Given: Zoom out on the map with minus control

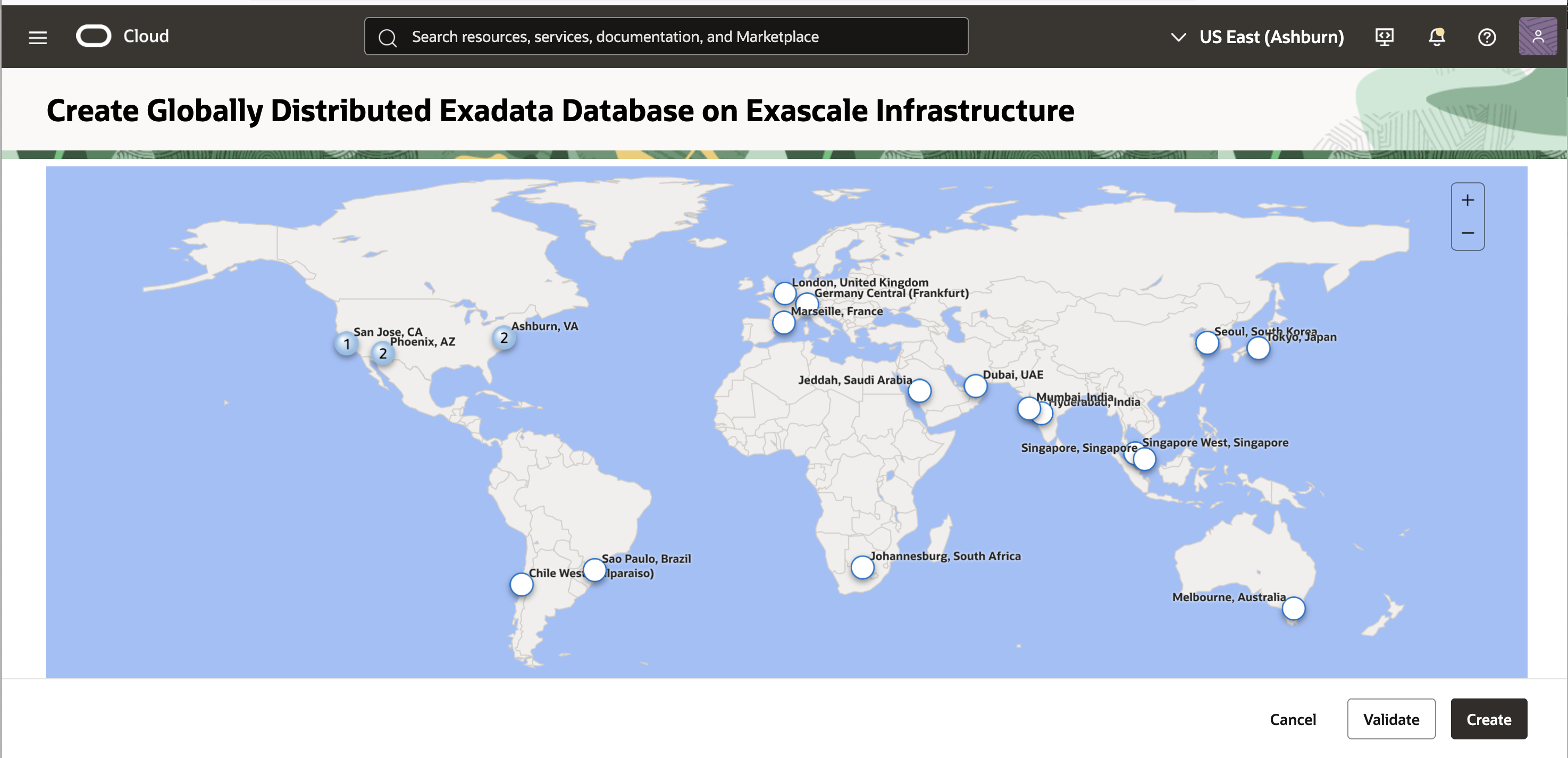Looking at the screenshot, I should pyautogui.click(x=1468, y=233).
